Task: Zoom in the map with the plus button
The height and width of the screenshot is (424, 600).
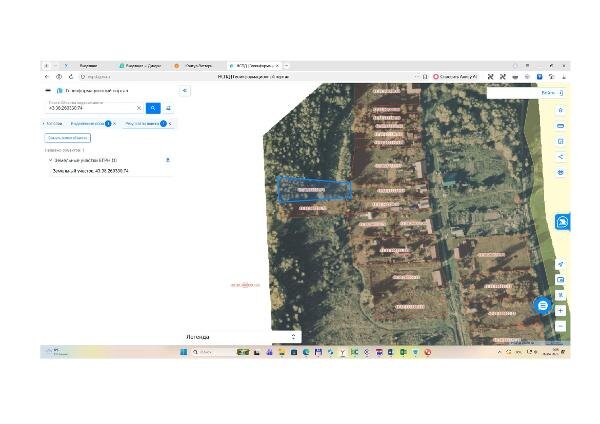Action: [x=561, y=311]
